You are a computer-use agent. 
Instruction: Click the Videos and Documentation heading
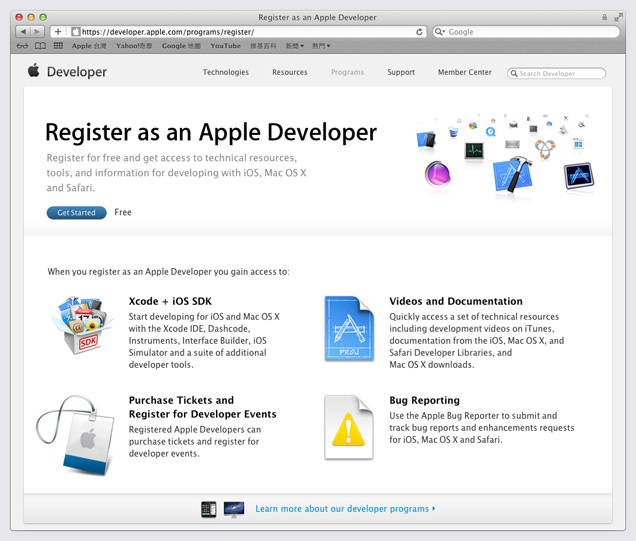456,301
